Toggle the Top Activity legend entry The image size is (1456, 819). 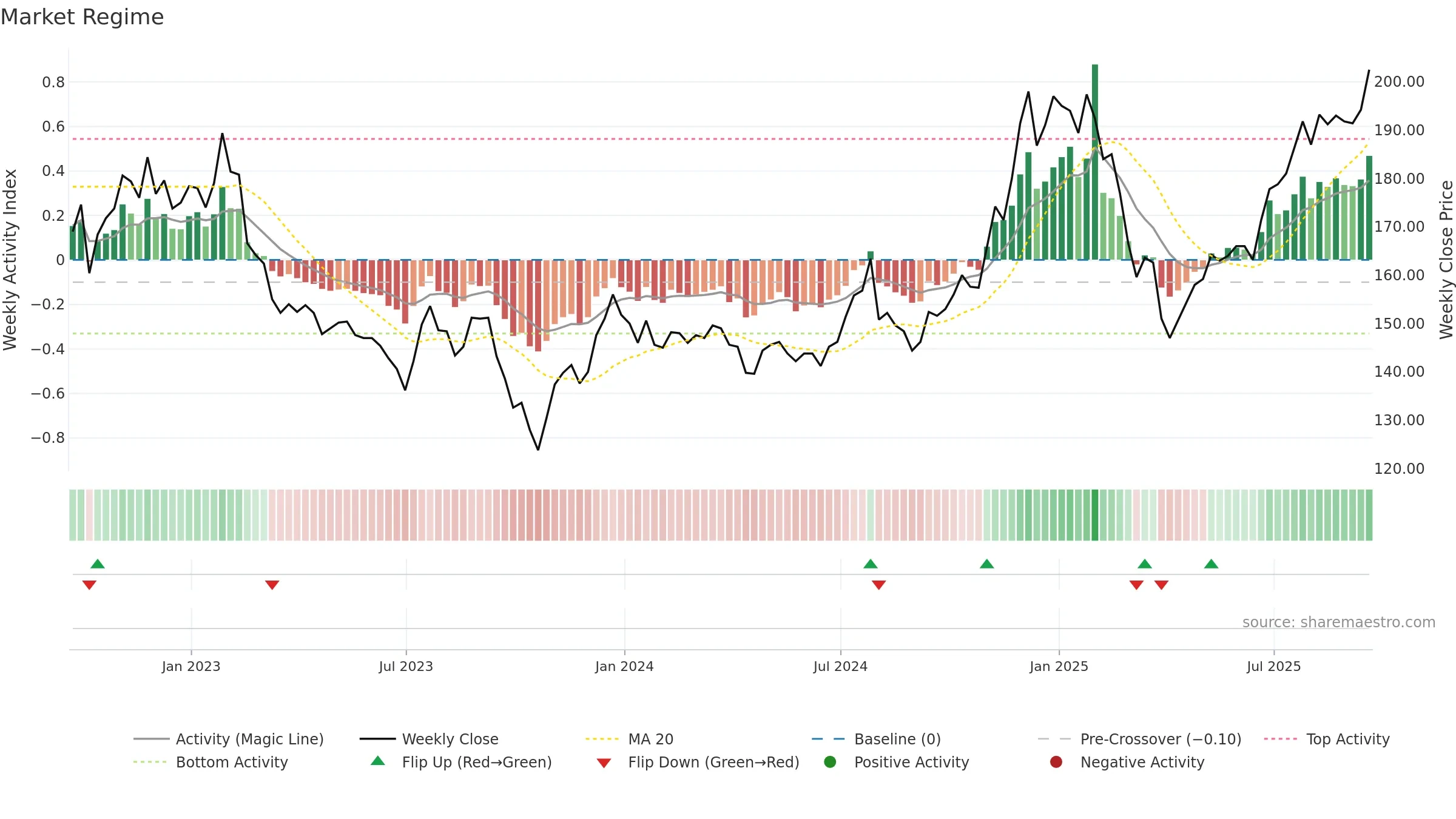pyautogui.click(x=1327, y=739)
